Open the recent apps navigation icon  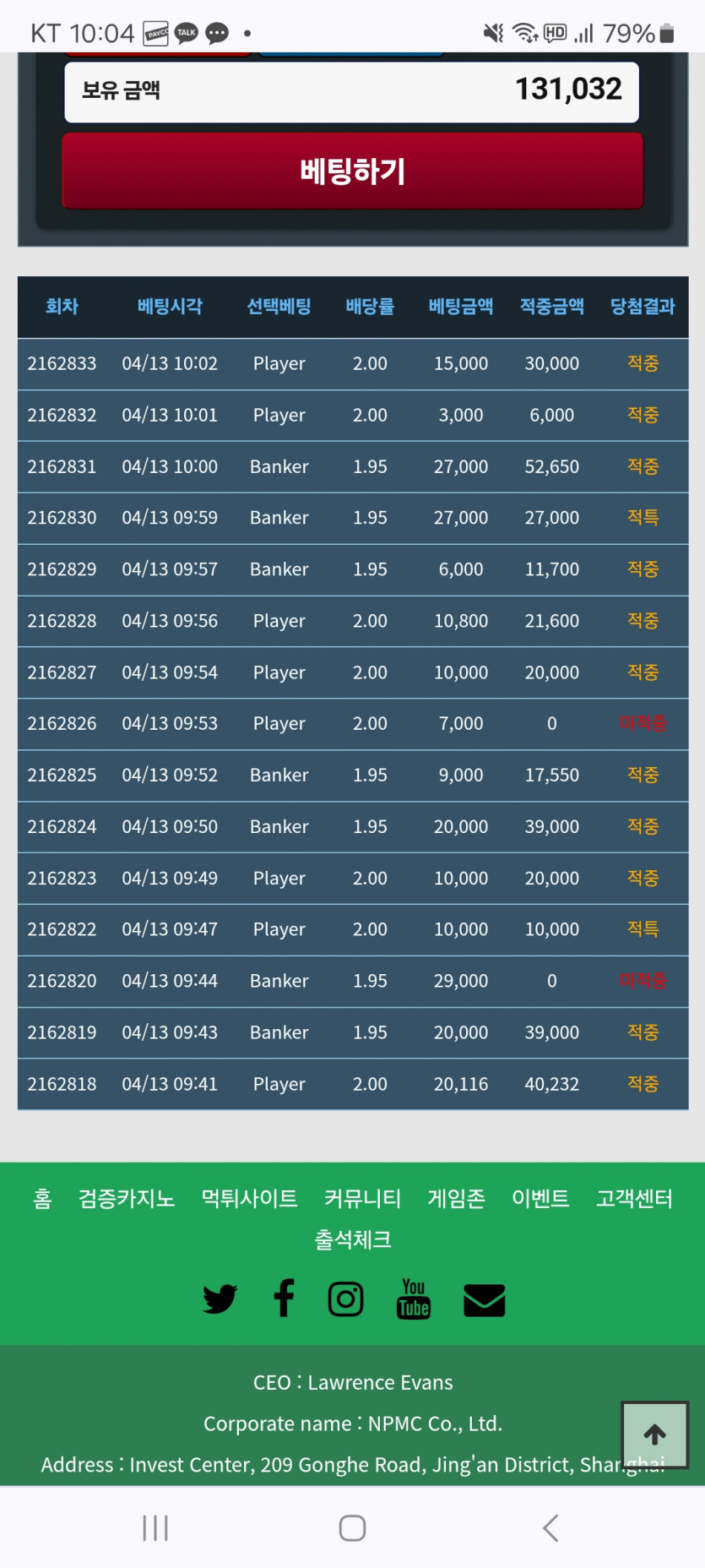tap(155, 1527)
